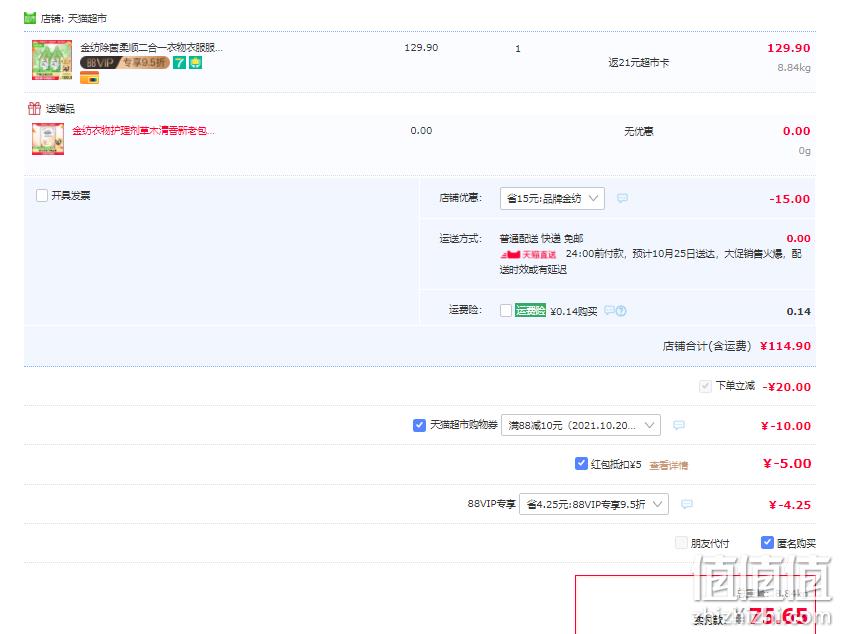
Task: Open the 省4.25元:88VIP专享9.5折 dropdown
Action: (x=594, y=504)
